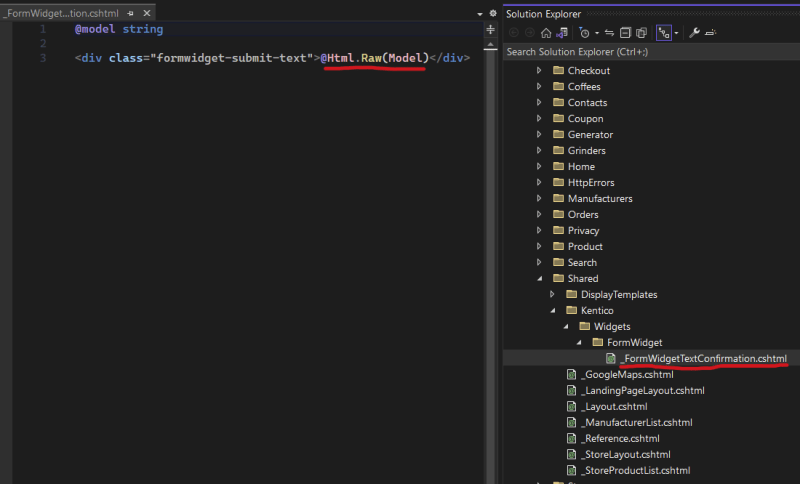Expand the Coffees folder
This screenshot has width=800, height=484.
pos(539,86)
